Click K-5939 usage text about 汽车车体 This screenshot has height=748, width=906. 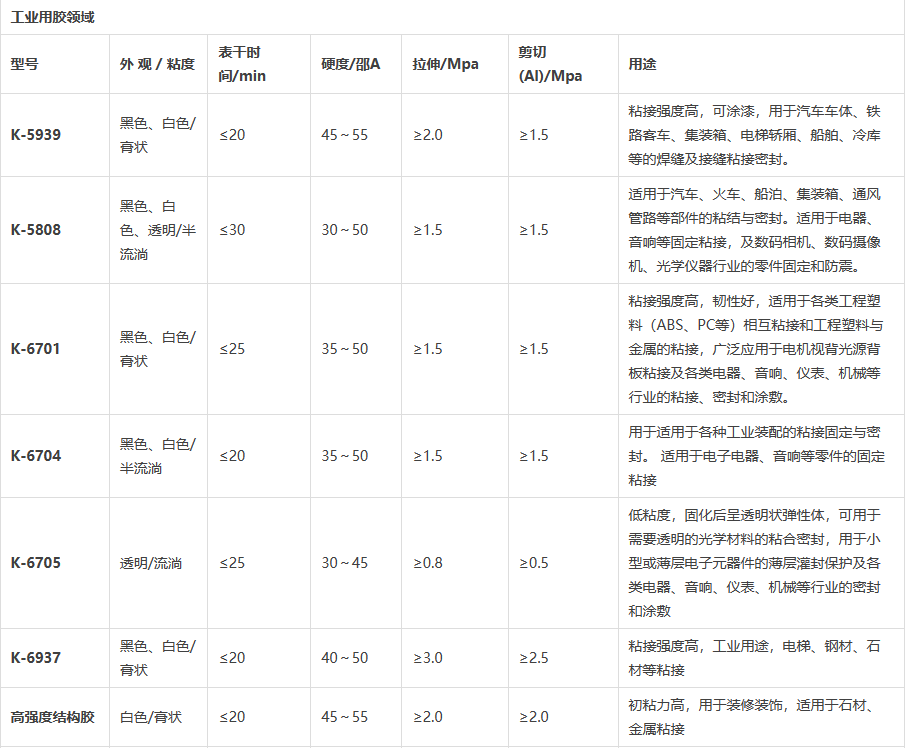coord(755,135)
